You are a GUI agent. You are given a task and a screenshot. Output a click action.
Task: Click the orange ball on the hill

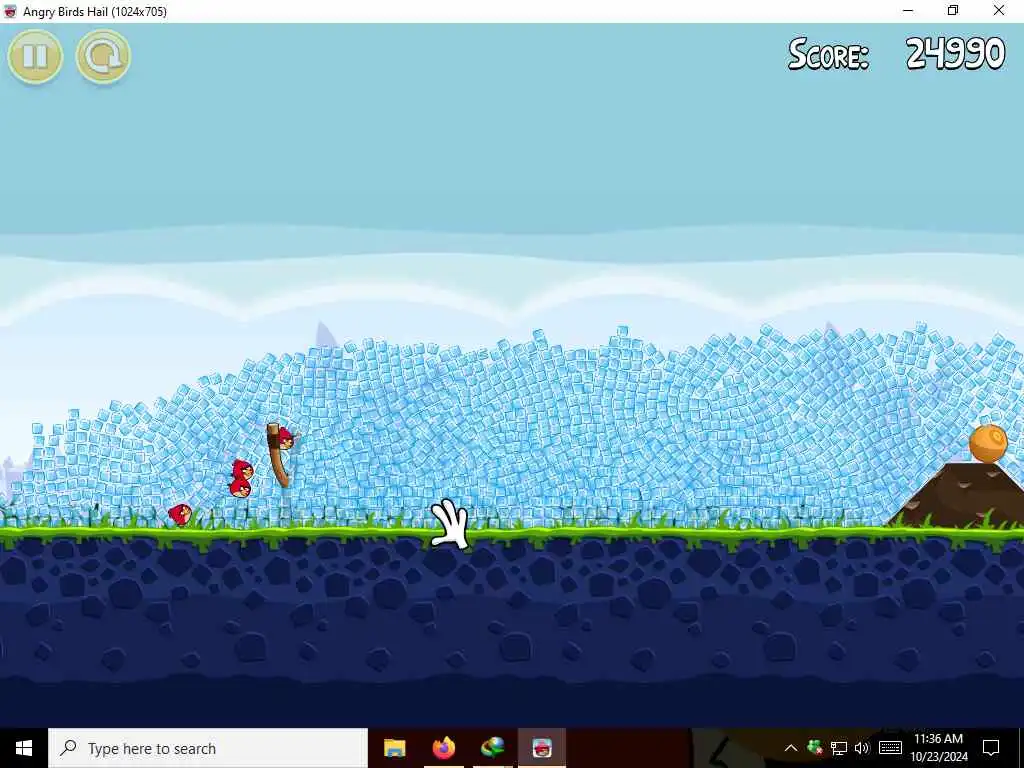click(x=988, y=443)
